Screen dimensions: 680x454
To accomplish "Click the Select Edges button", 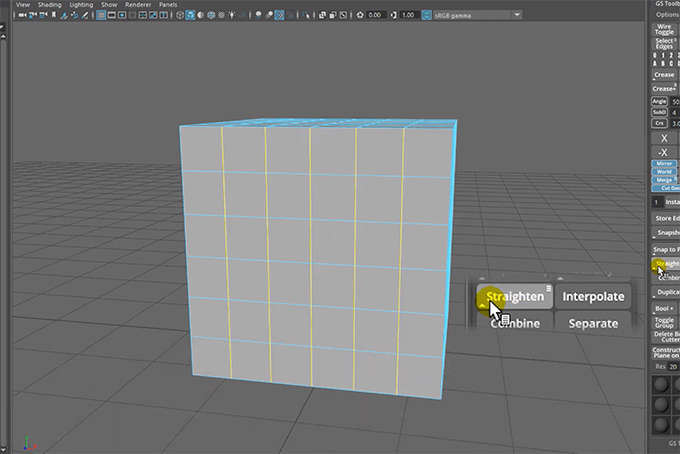I will coord(664,44).
